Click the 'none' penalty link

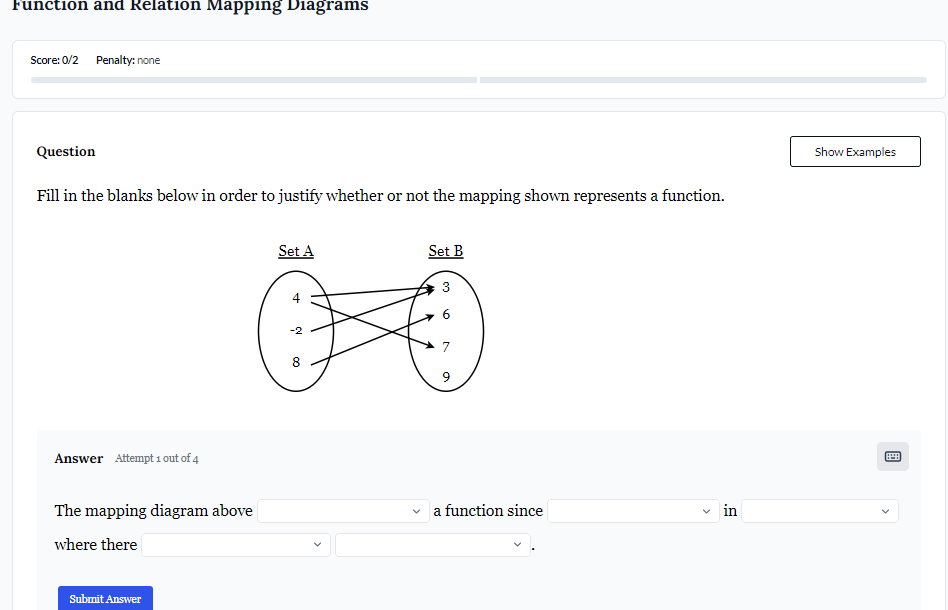click(150, 60)
